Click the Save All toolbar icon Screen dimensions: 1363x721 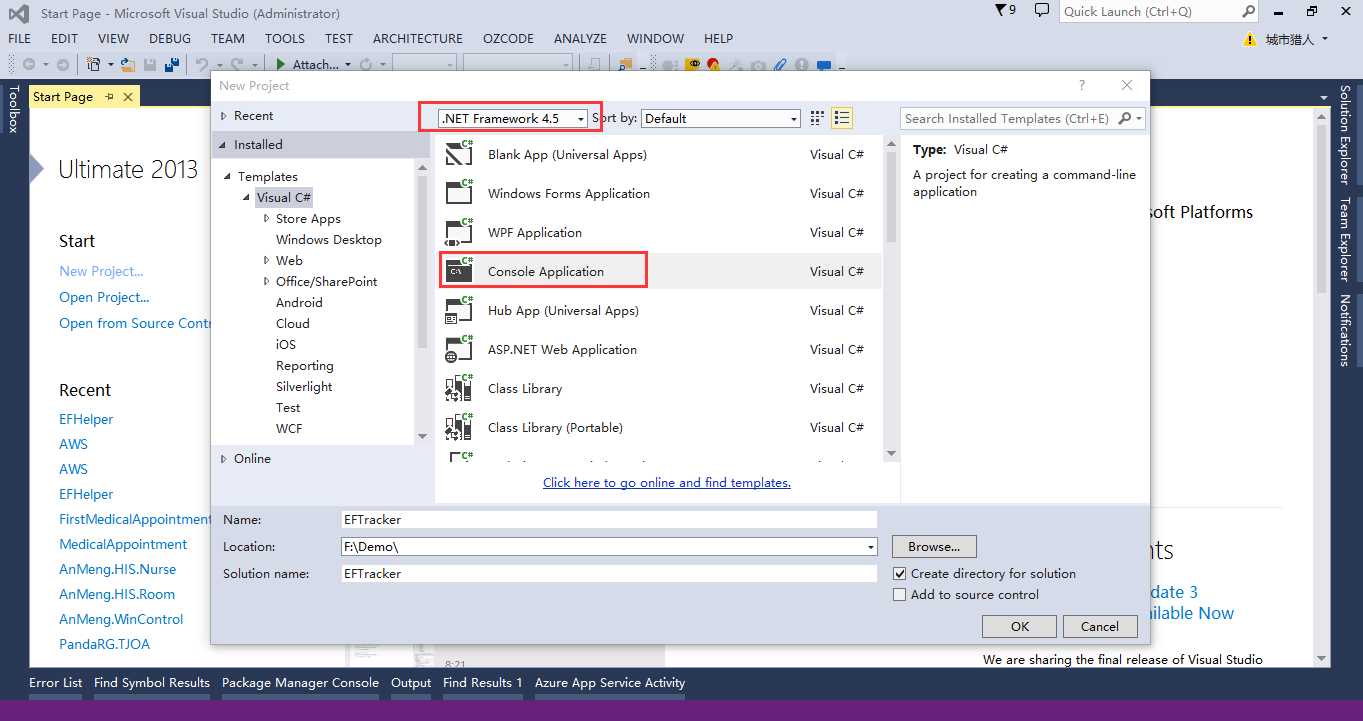pyautogui.click(x=172, y=64)
